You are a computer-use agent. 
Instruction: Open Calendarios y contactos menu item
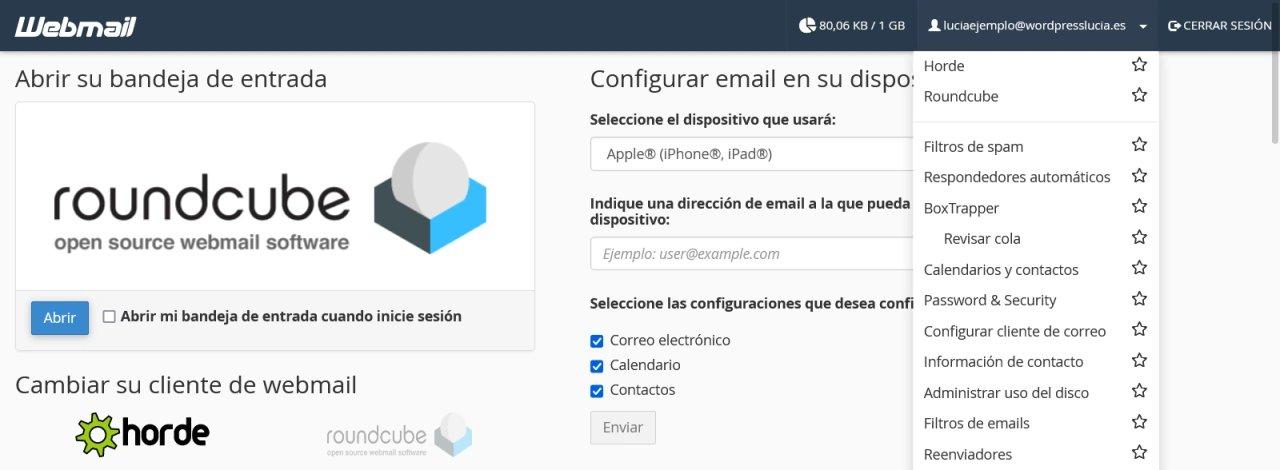[x=1001, y=270]
